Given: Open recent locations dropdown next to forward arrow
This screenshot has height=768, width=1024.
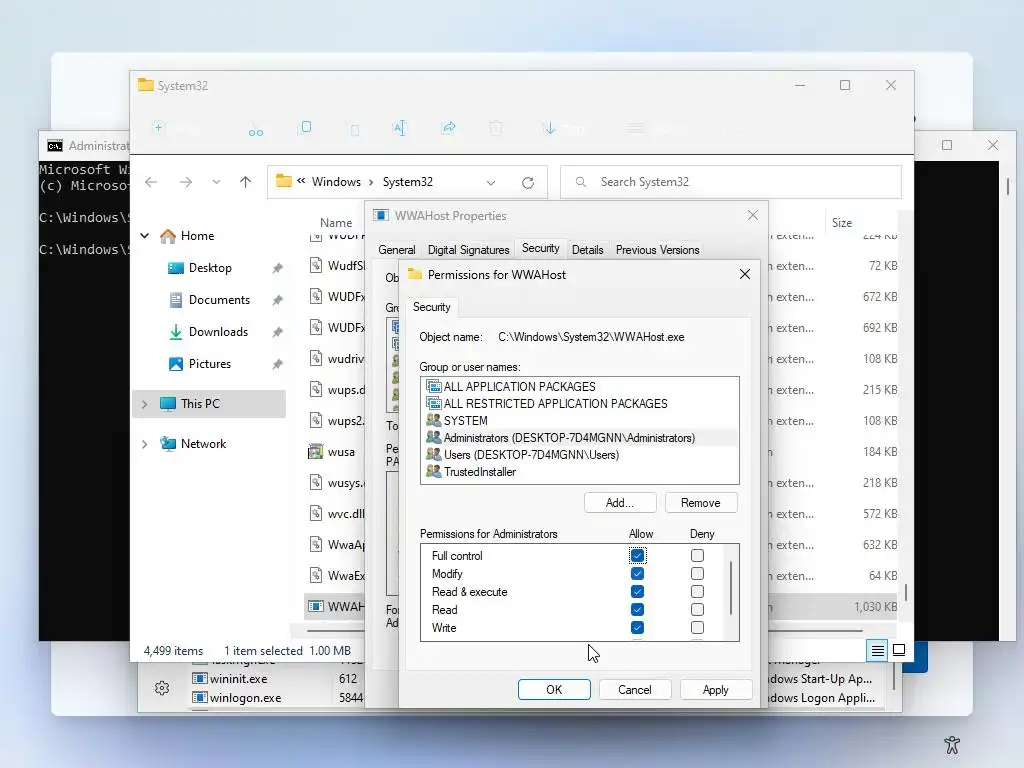Looking at the screenshot, I should [216, 182].
